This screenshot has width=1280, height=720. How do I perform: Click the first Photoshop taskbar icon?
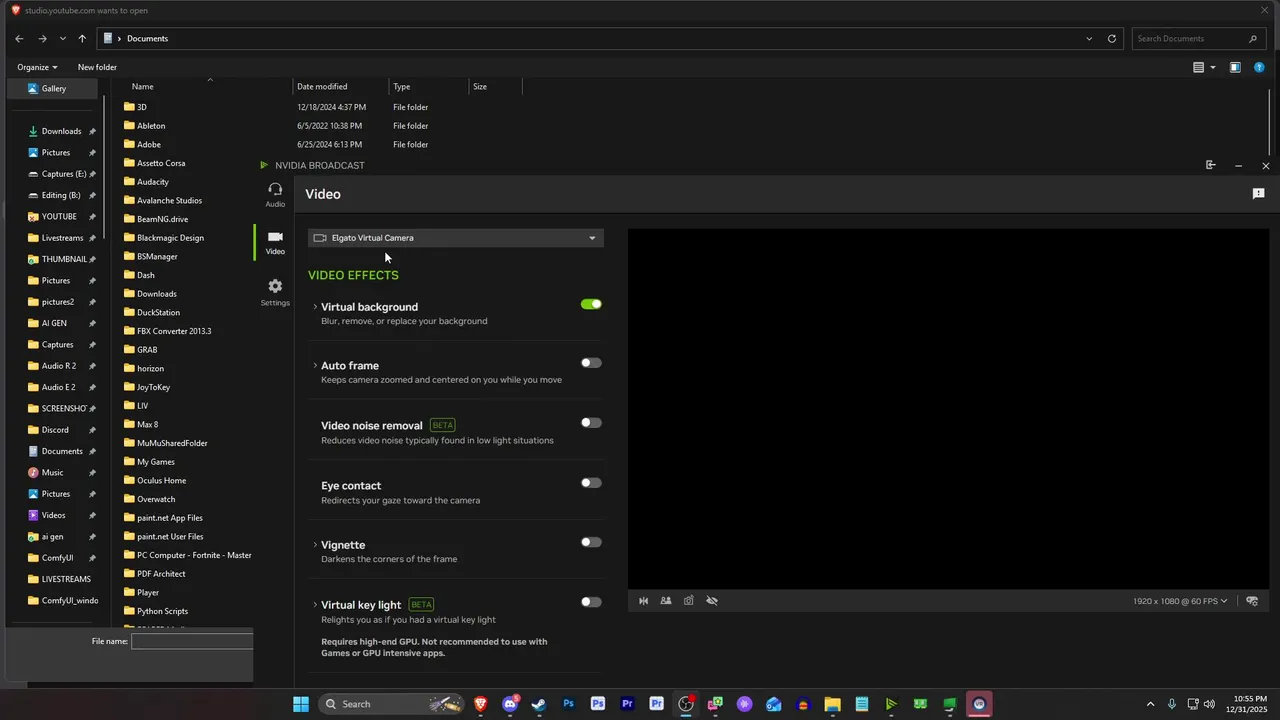click(x=568, y=704)
